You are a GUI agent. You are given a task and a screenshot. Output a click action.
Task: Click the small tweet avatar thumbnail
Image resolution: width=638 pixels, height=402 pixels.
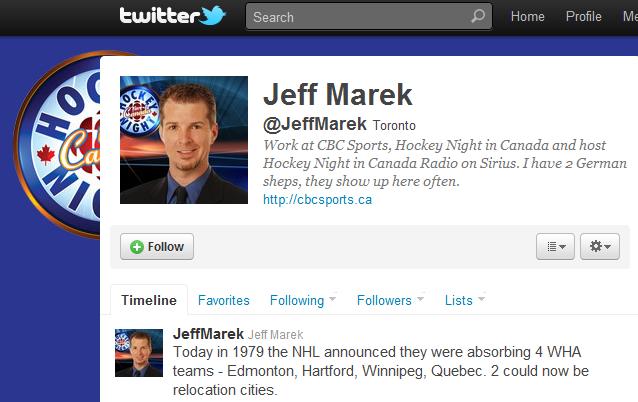click(x=139, y=353)
